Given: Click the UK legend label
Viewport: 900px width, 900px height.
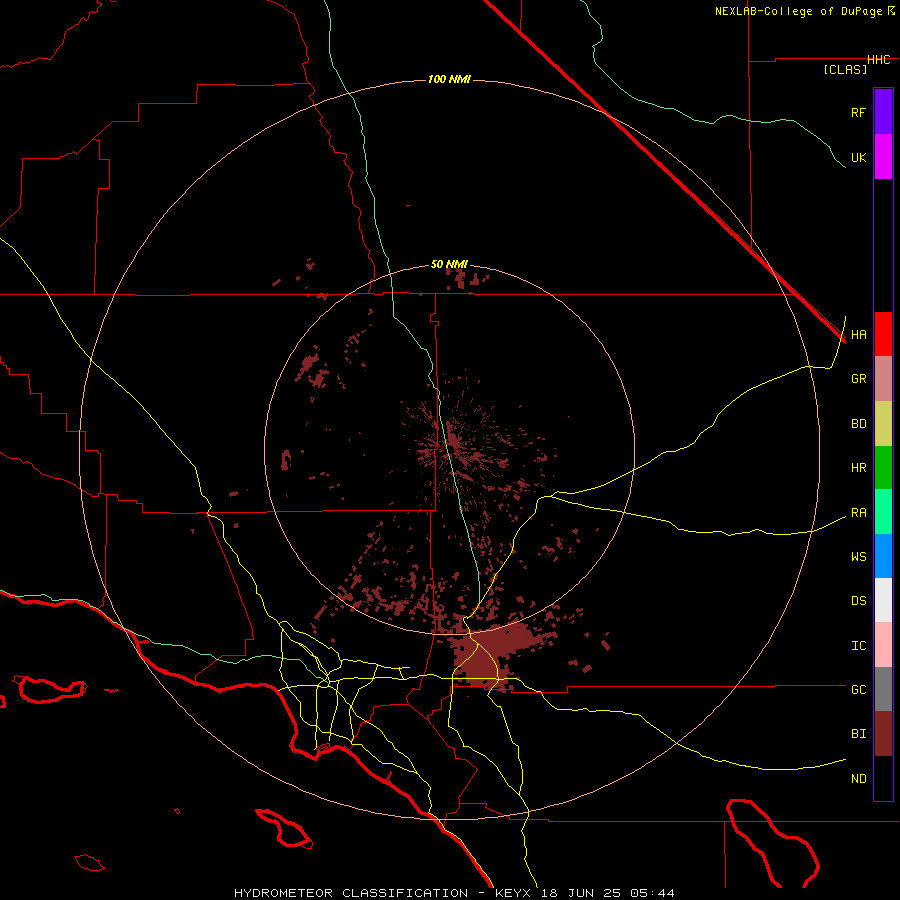Looking at the screenshot, I should [x=858, y=158].
